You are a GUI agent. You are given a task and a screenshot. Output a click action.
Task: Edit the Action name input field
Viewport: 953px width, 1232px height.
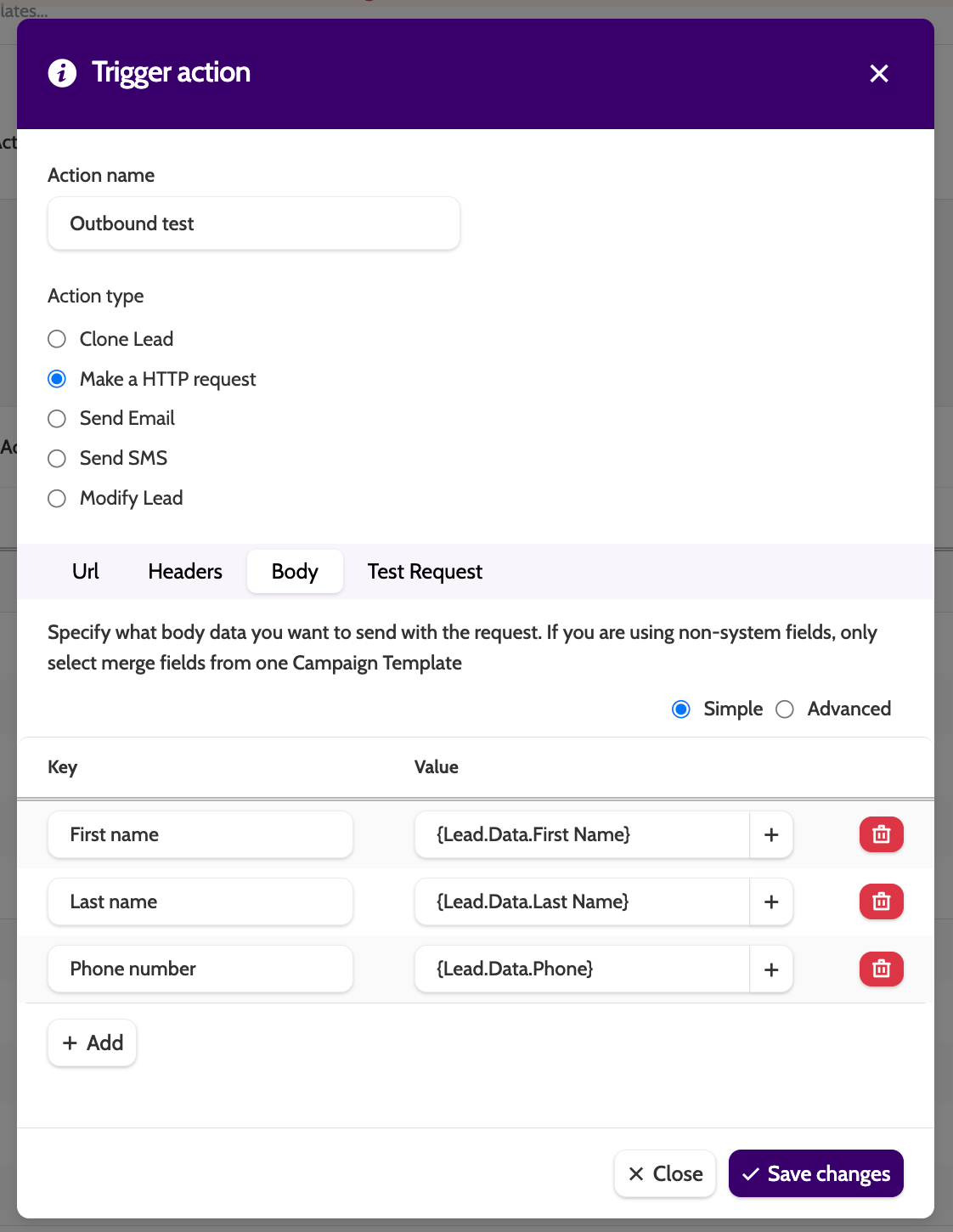[x=254, y=223]
